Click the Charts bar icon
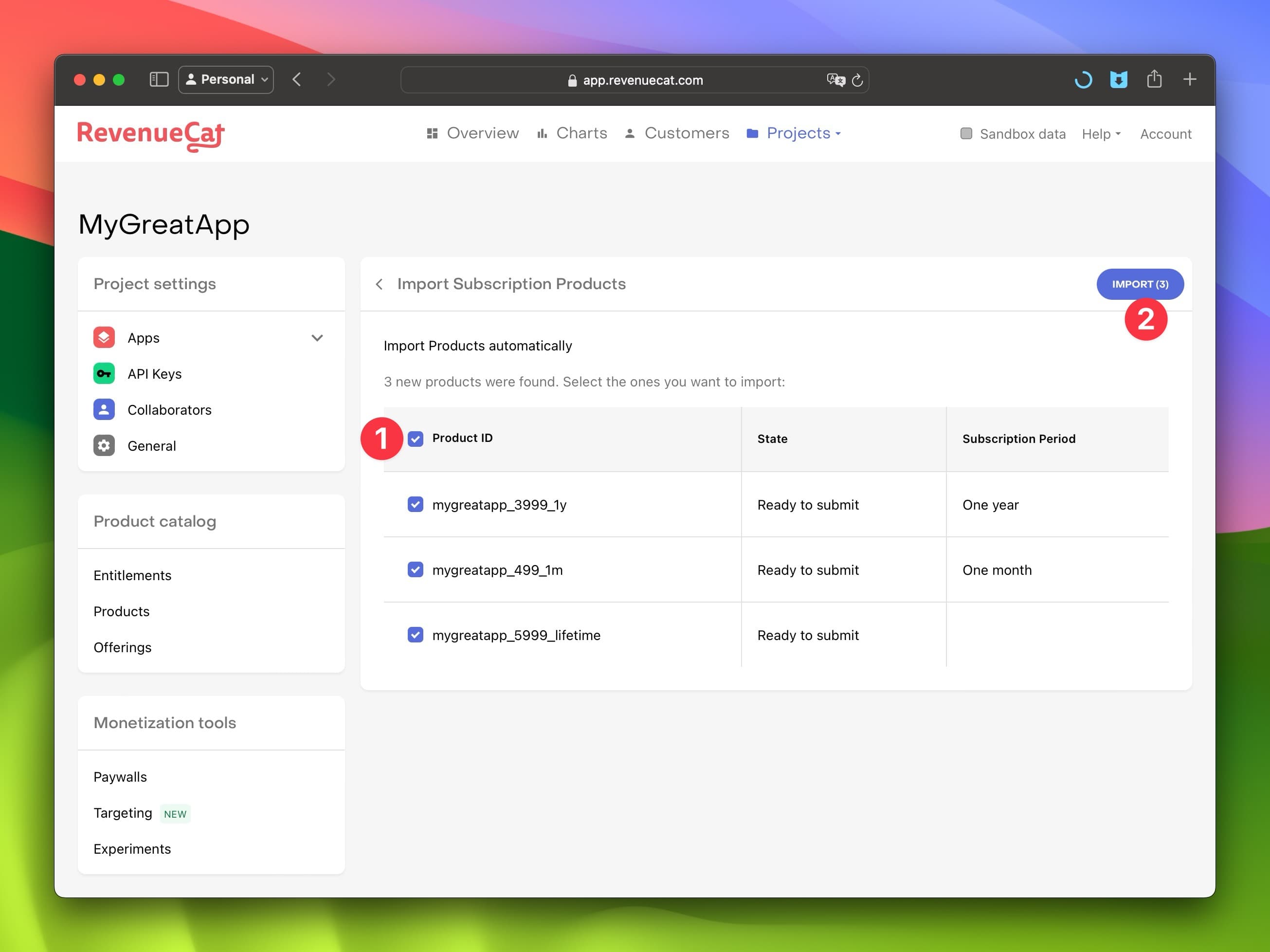The image size is (1270, 952). pyautogui.click(x=542, y=133)
